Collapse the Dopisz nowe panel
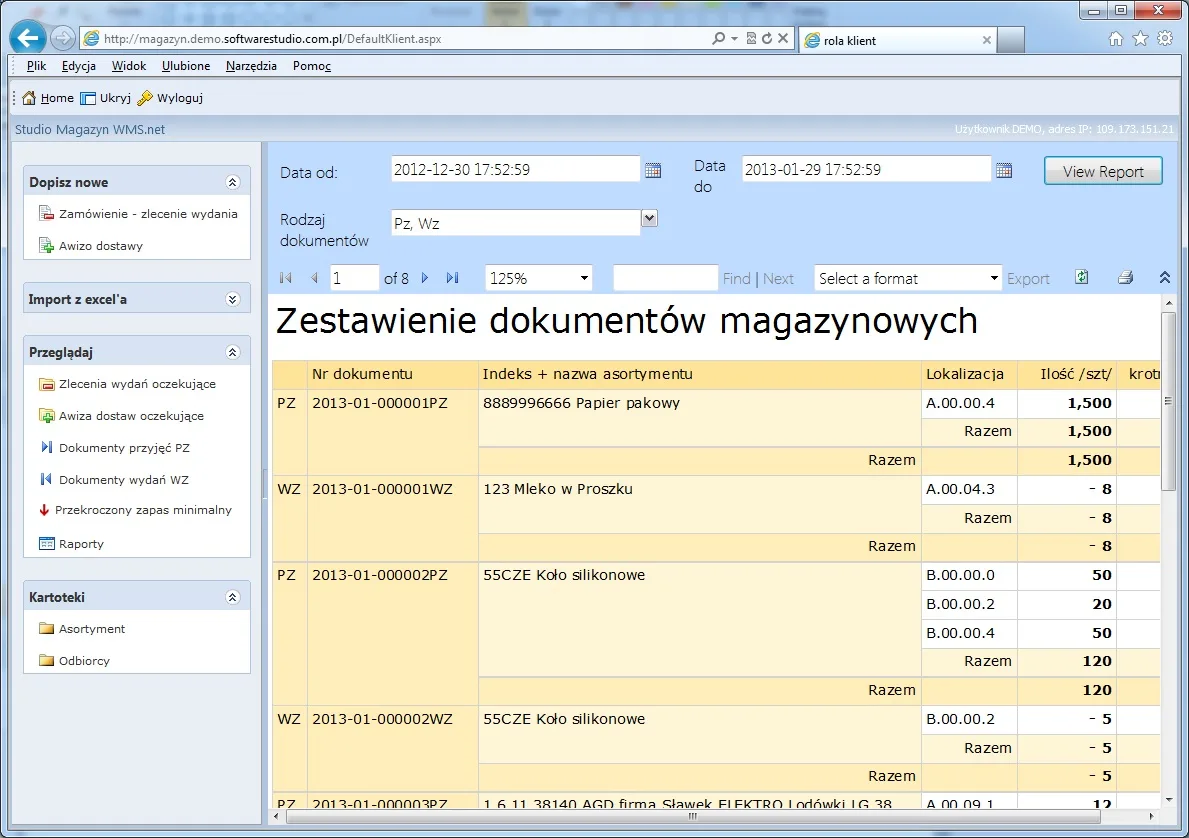Image resolution: width=1189 pixels, height=838 pixels. tap(233, 182)
